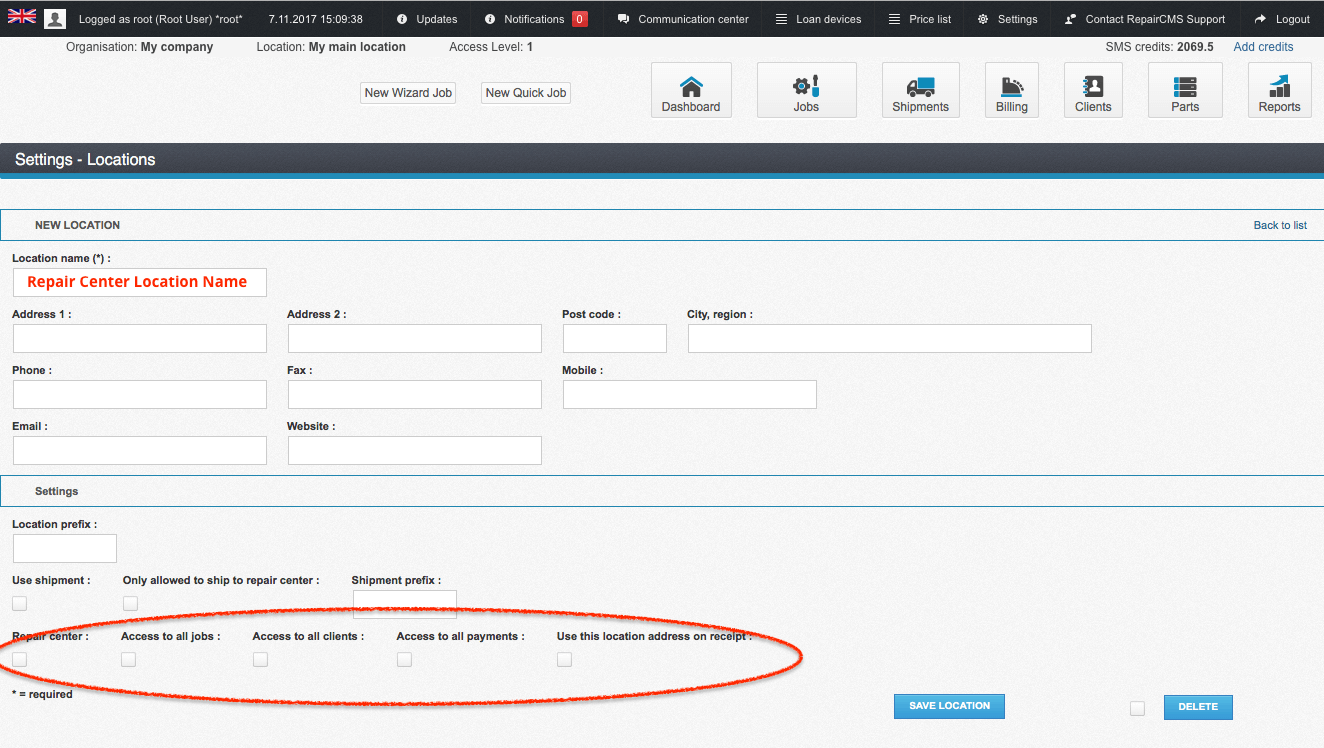Click the Email field
This screenshot has height=748, width=1324.
pyautogui.click(x=140, y=450)
